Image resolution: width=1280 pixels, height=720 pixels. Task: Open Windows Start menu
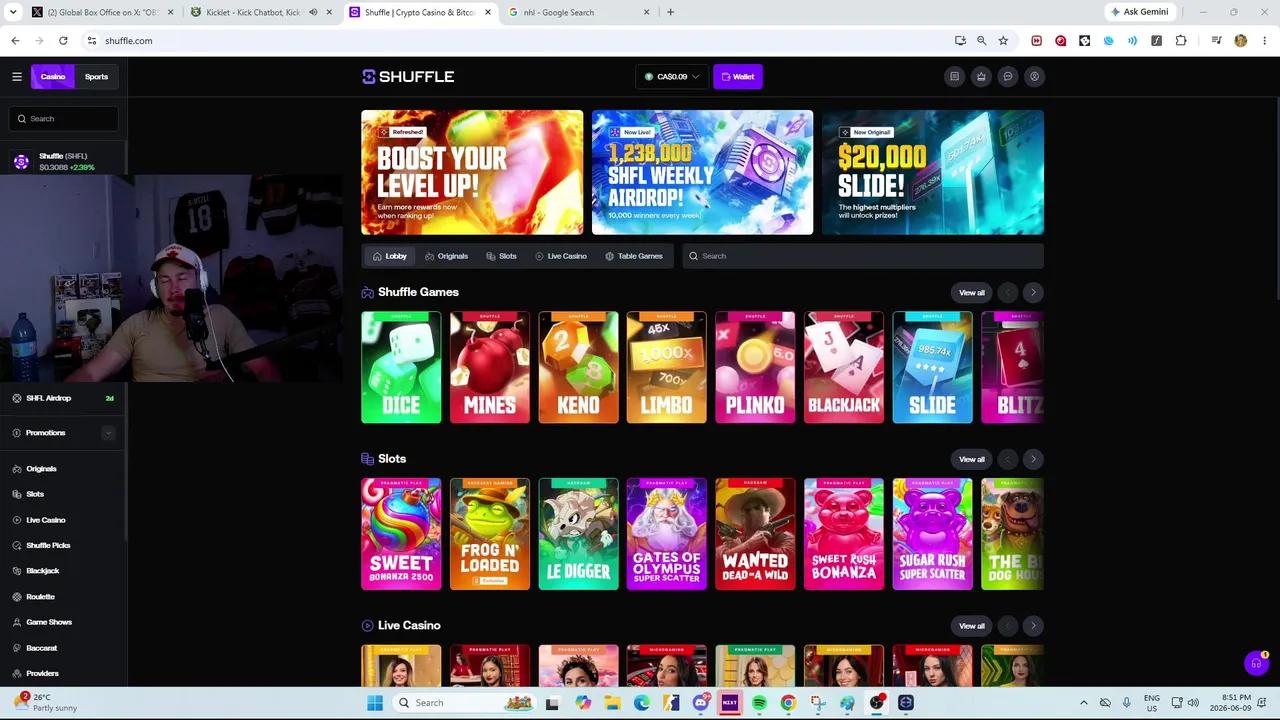click(375, 703)
